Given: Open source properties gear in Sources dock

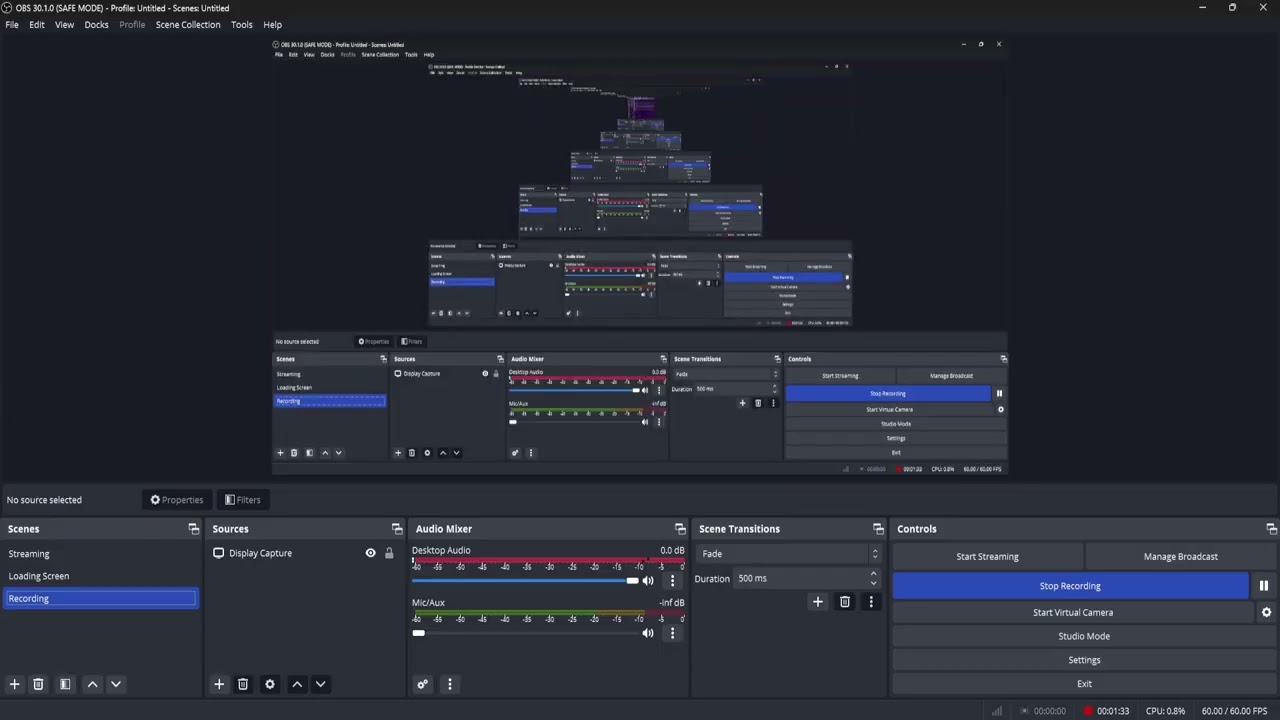Looking at the screenshot, I should pyautogui.click(x=269, y=684).
